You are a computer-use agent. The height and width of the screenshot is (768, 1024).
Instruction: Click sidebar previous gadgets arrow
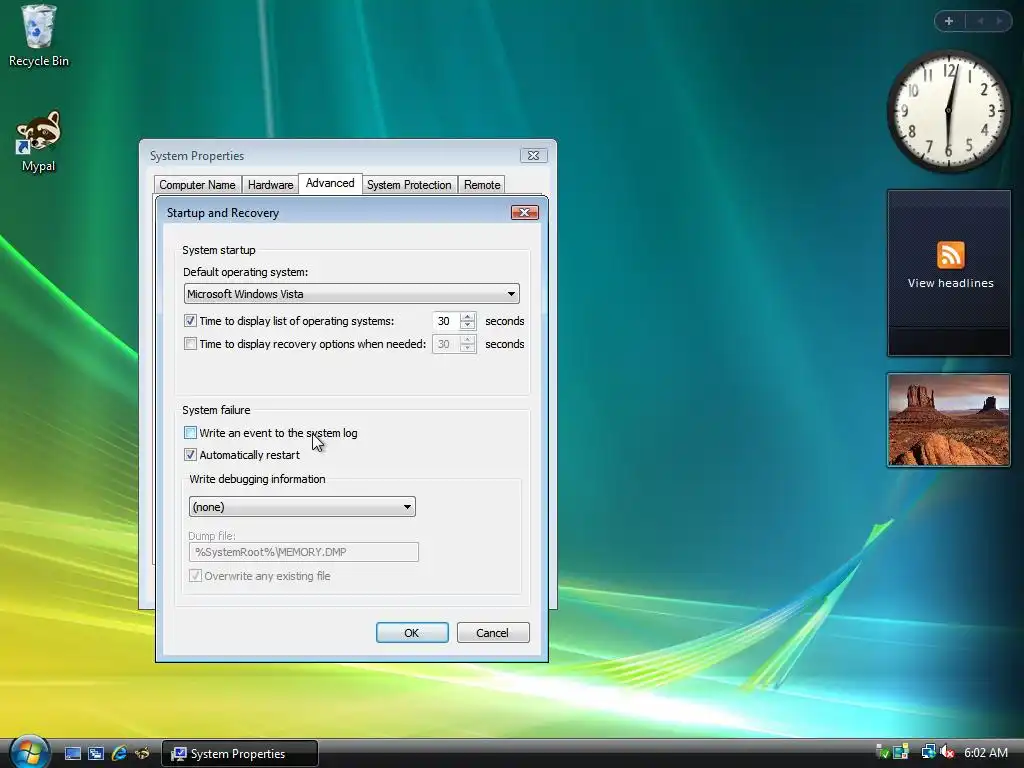pos(980,21)
